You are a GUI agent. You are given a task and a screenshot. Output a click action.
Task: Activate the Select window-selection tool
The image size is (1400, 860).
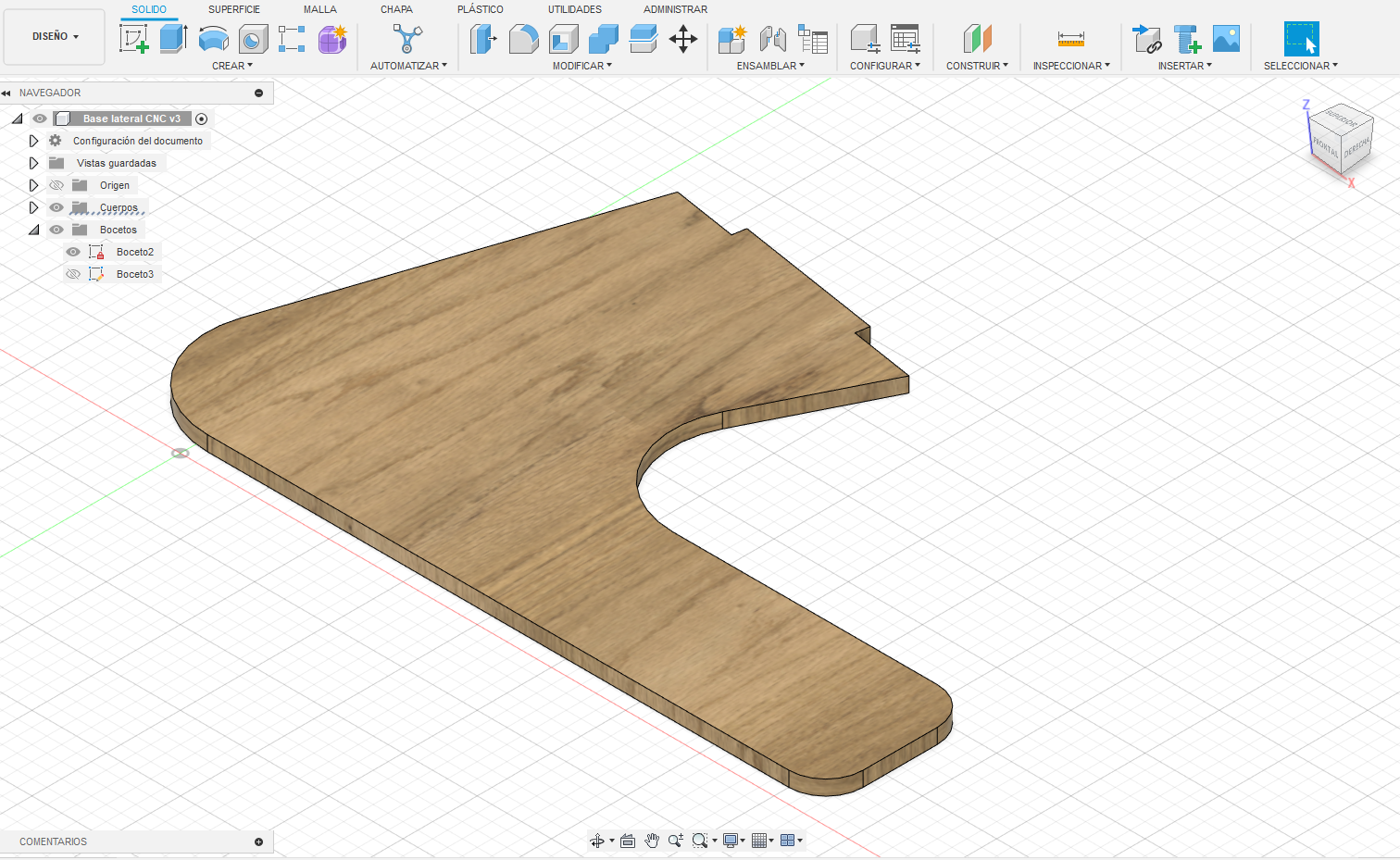point(1301,39)
